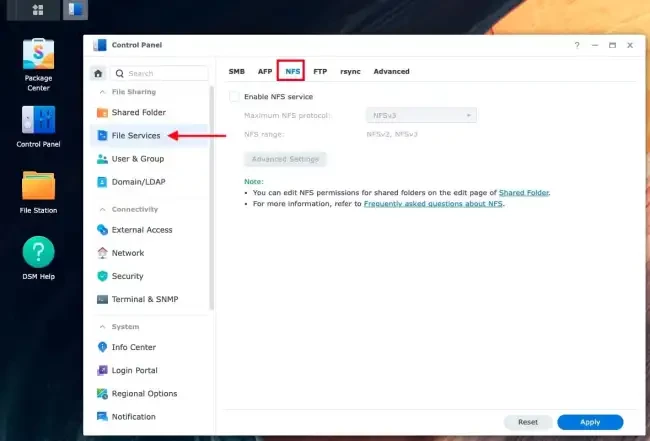Open File Station desktop icon
The height and width of the screenshot is (441, 650).
point(38,192)
